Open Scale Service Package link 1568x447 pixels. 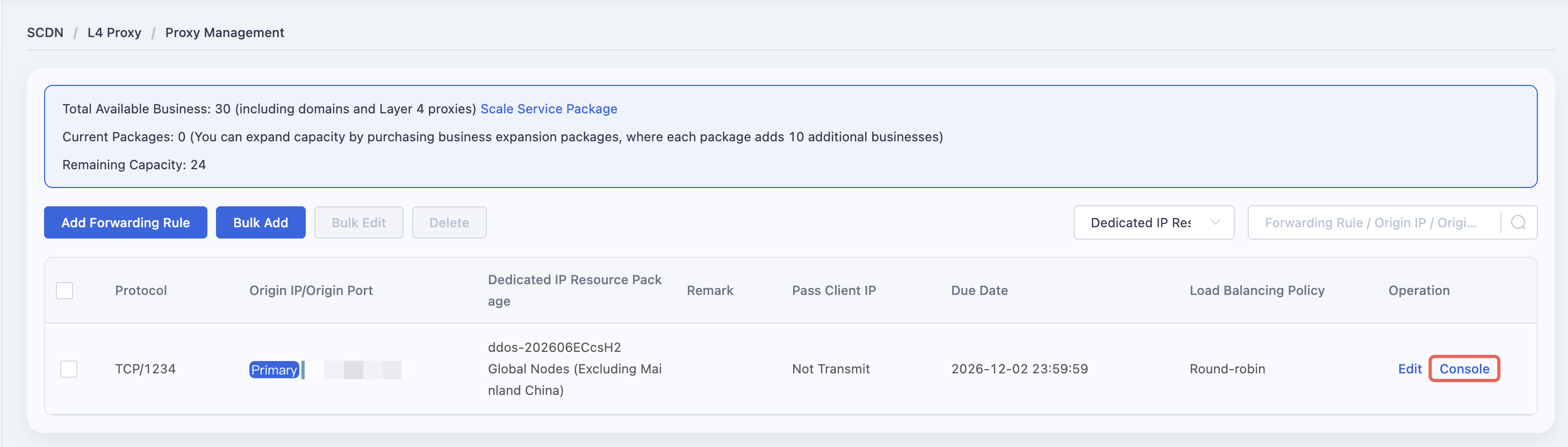click(x=549, y=109)
